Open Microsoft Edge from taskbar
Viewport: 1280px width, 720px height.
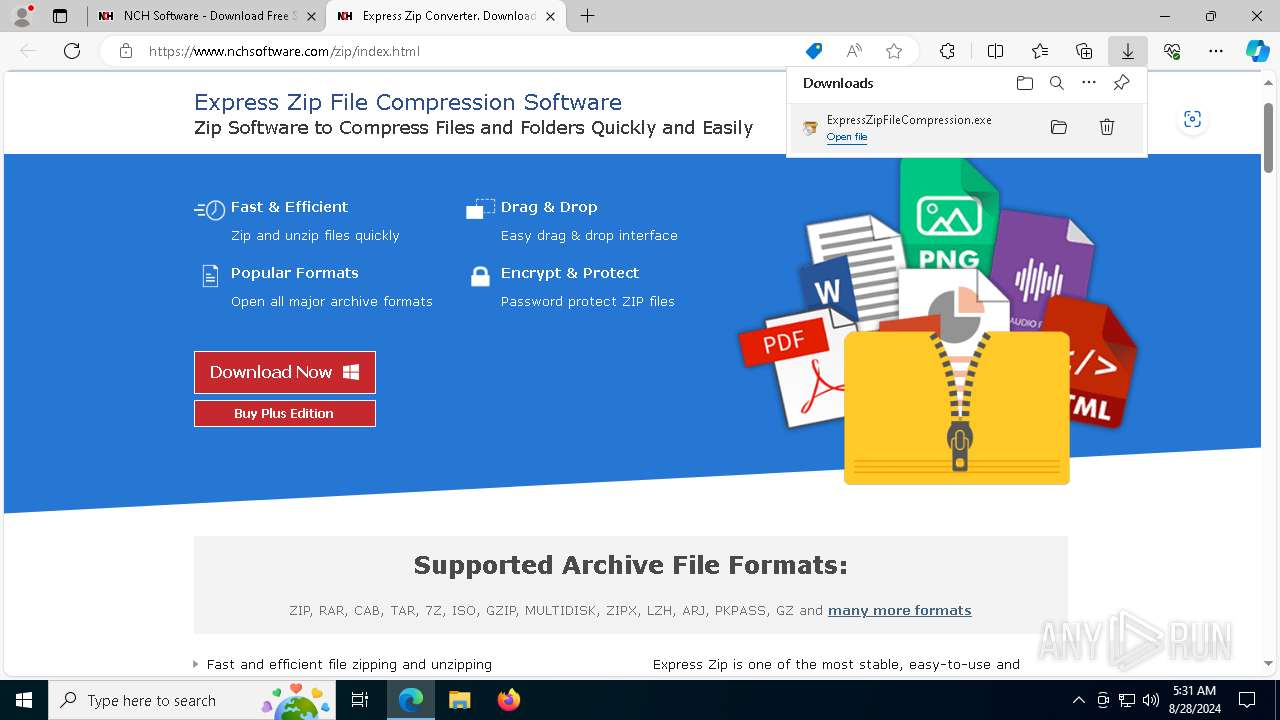(x=411, y=700)
